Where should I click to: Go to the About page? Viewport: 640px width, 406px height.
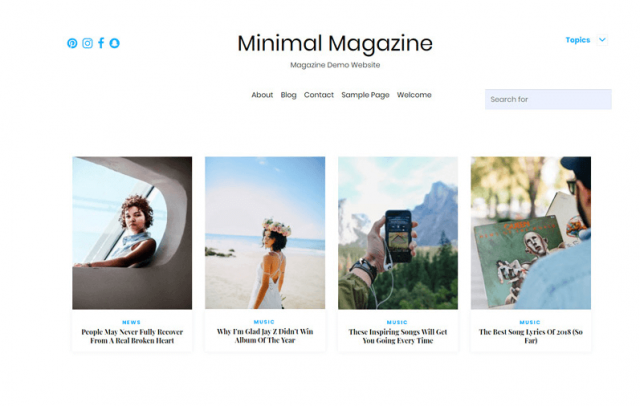[x=262, y=95]
